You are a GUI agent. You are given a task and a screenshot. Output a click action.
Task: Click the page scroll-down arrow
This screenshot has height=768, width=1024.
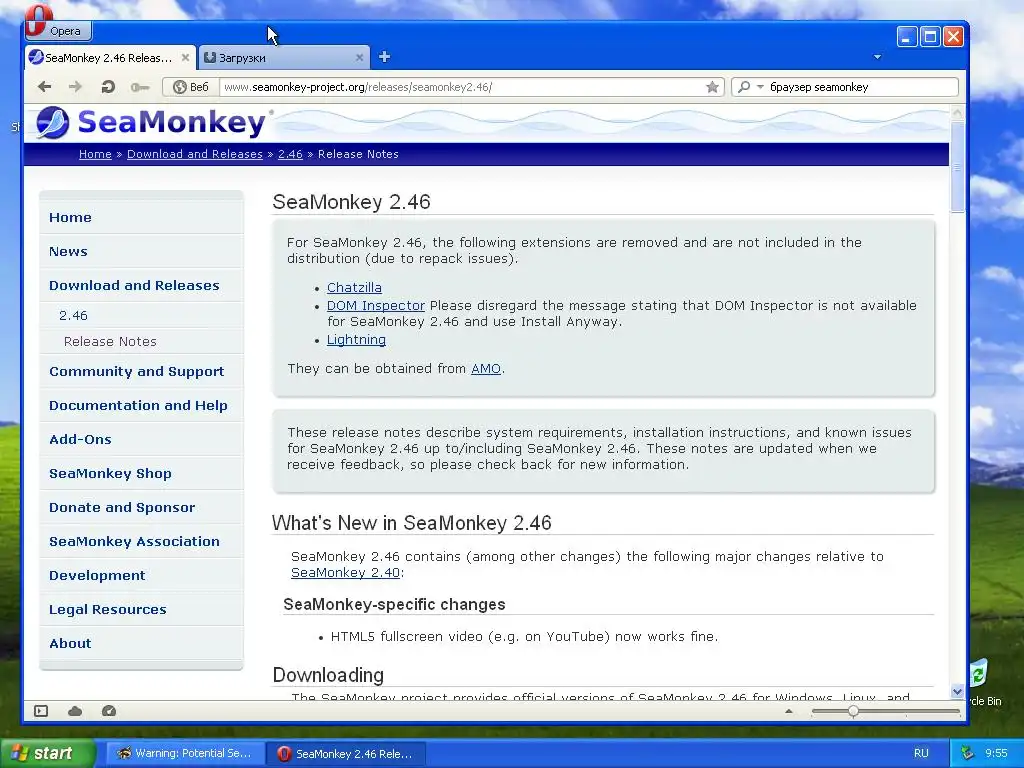click(x=957, y=692)
